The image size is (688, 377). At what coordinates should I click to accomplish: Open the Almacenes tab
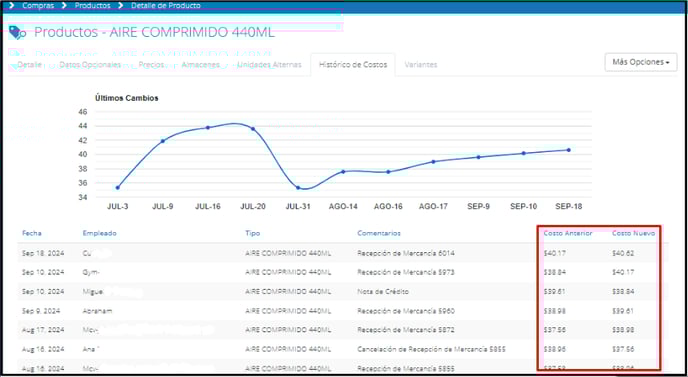(x=201, y=65)
